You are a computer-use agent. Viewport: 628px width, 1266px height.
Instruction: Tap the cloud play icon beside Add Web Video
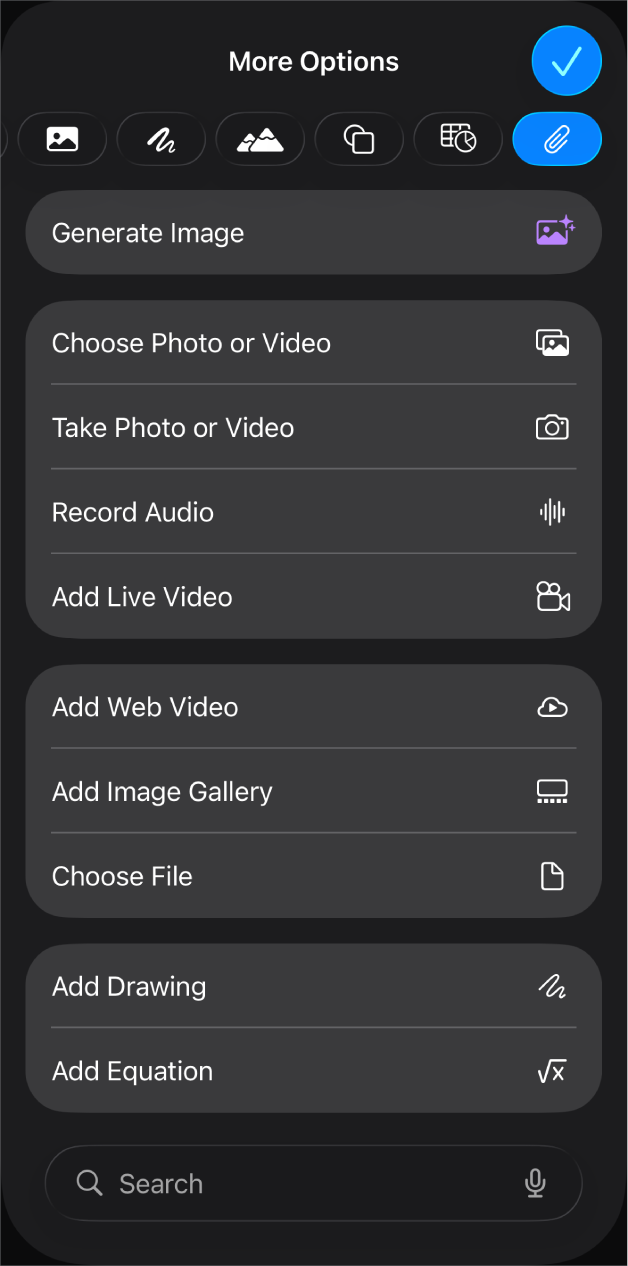pos(552,707)
